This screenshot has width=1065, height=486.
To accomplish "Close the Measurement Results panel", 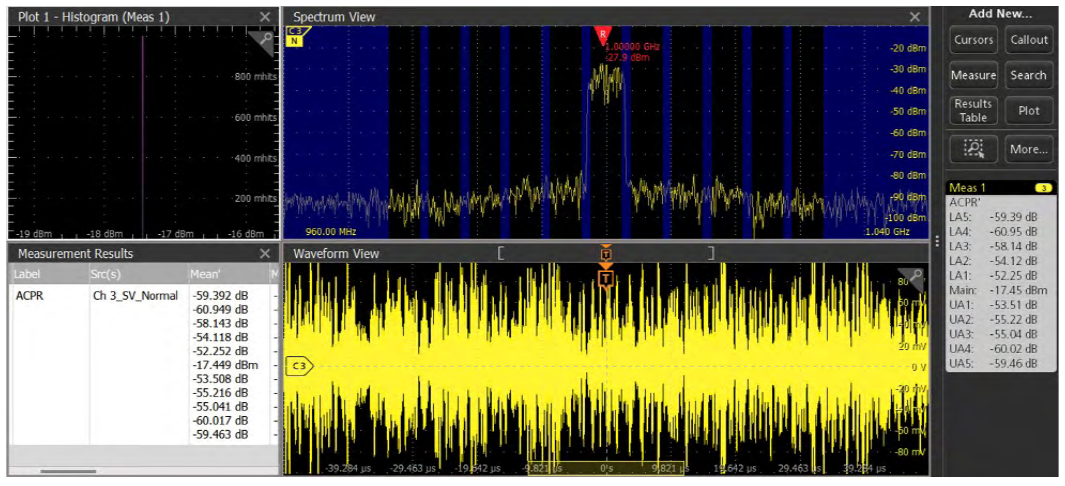I will coord(264,254).
